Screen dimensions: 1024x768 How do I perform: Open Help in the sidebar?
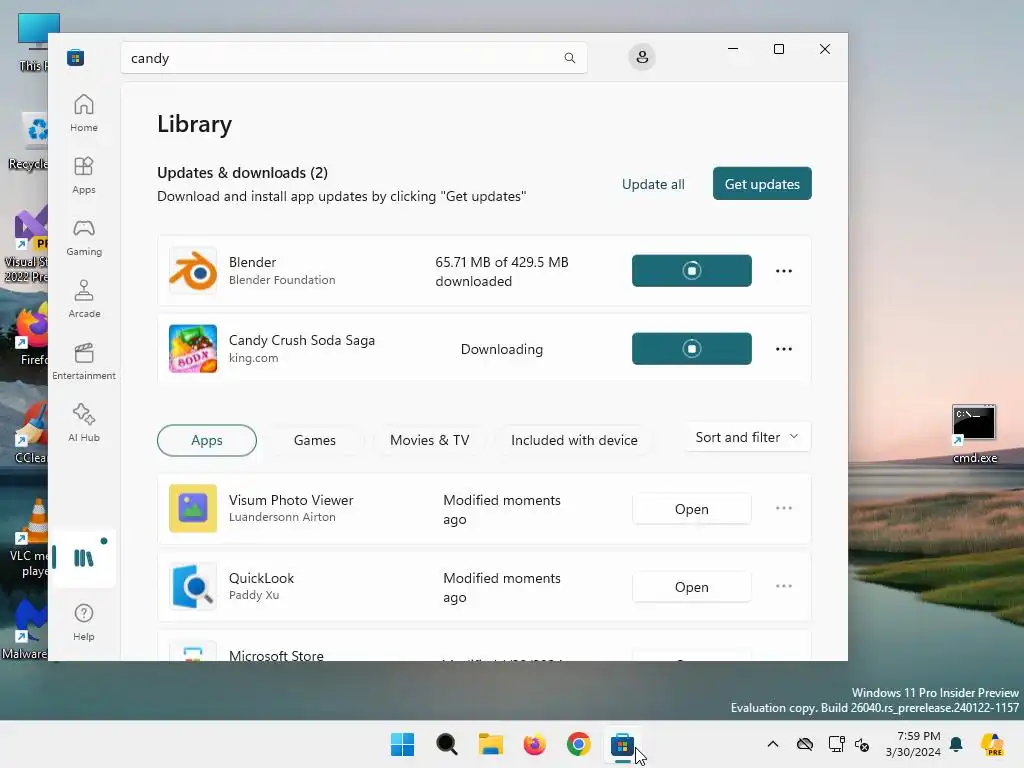point(84,622)
